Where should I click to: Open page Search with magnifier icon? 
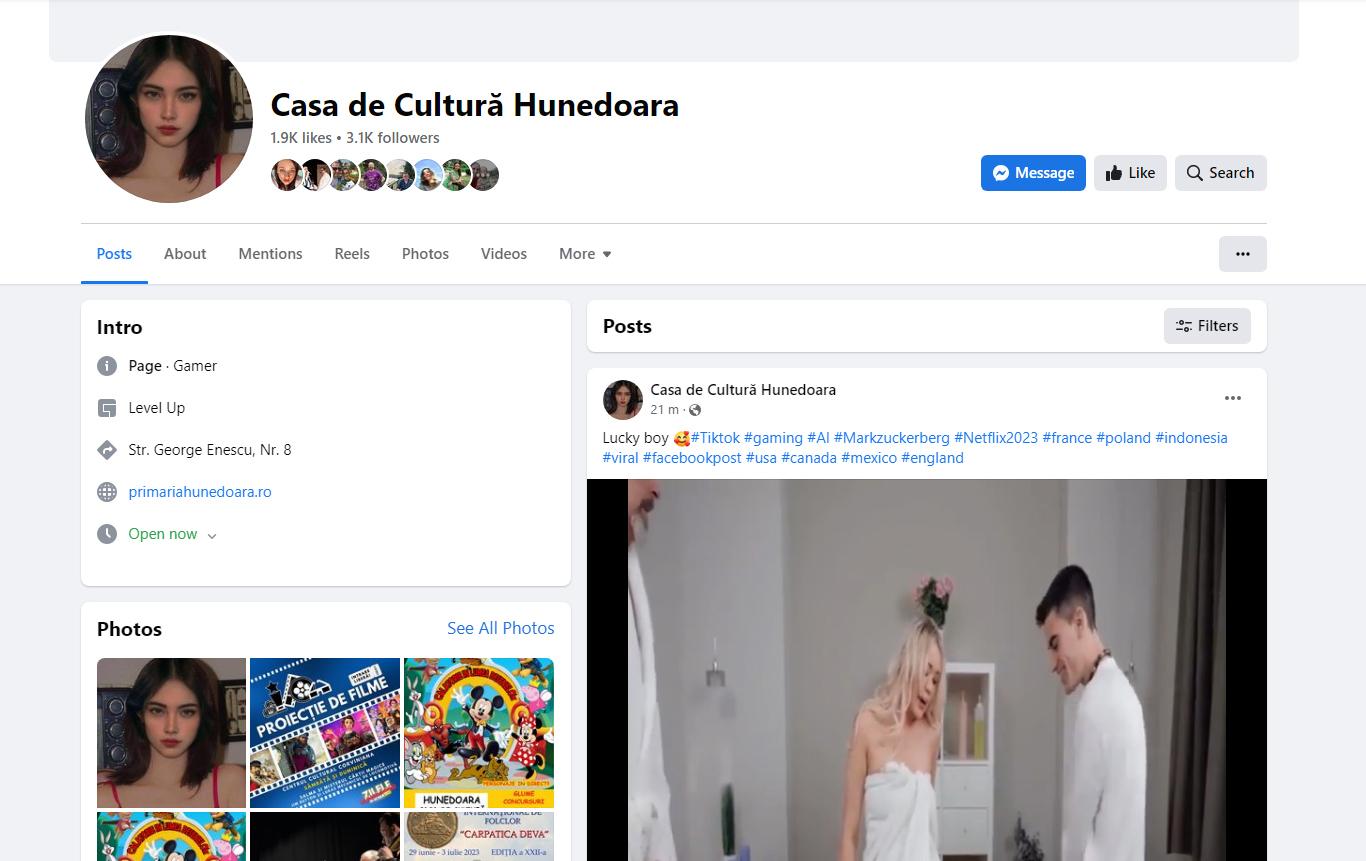1220,173
